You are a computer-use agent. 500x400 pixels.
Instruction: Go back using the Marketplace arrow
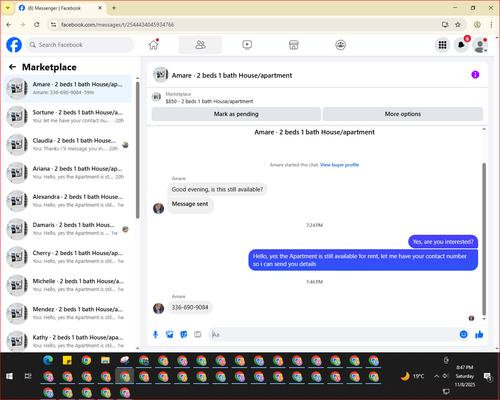(12, 67)
